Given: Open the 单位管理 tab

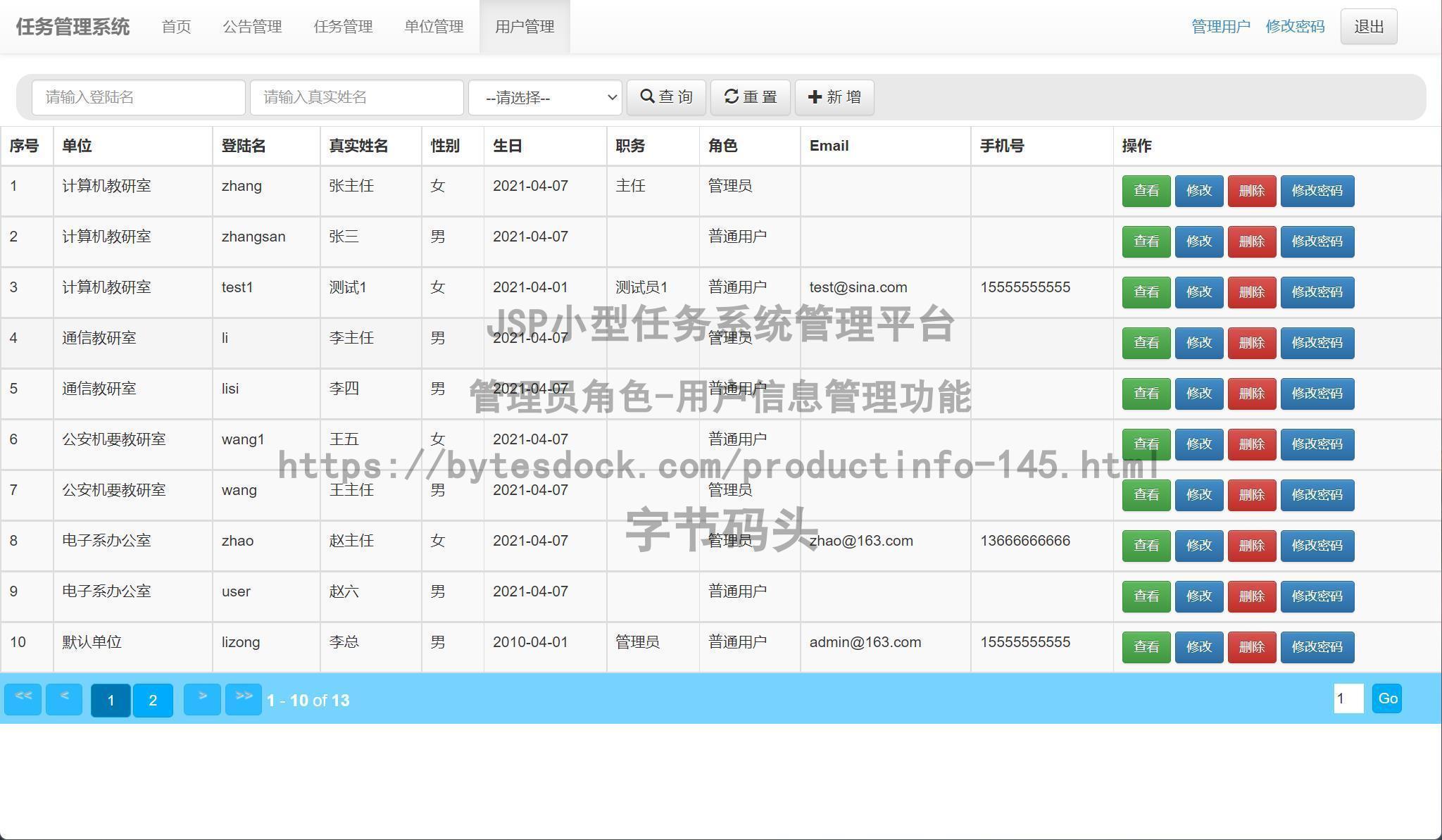Looking at the screenshot, I should point(433,27).
